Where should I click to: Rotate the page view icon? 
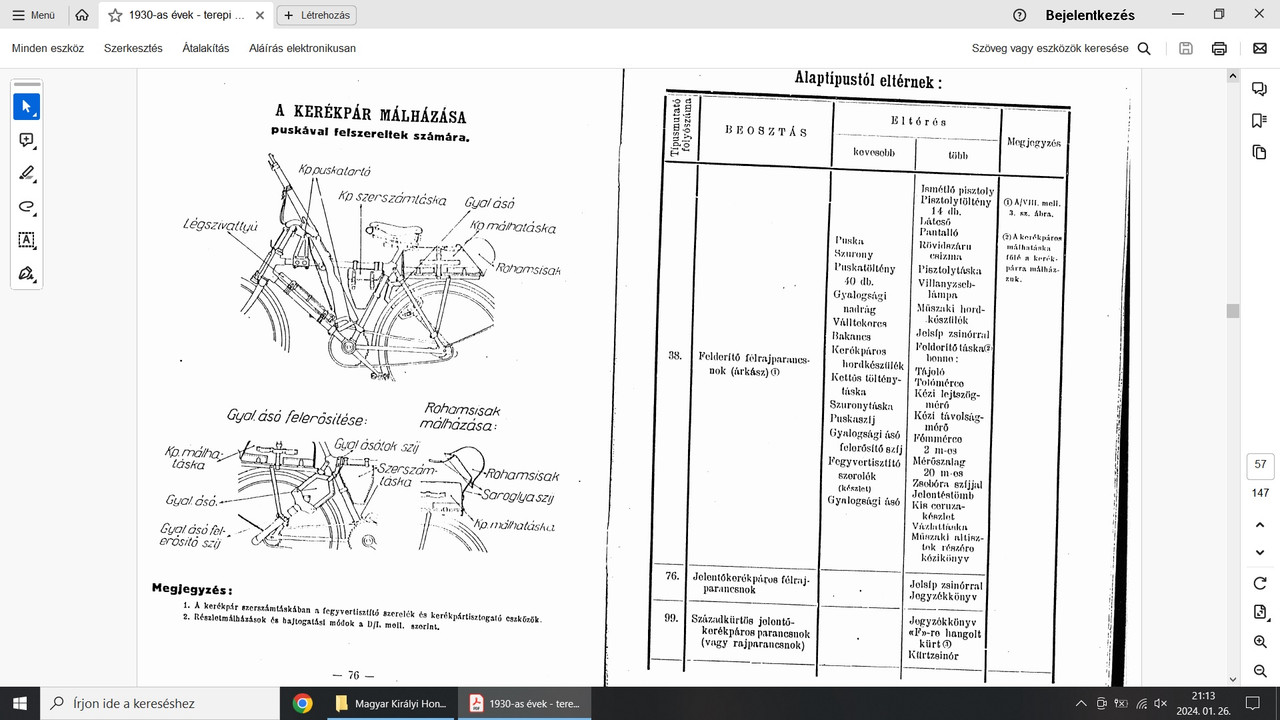(1260, 583)
